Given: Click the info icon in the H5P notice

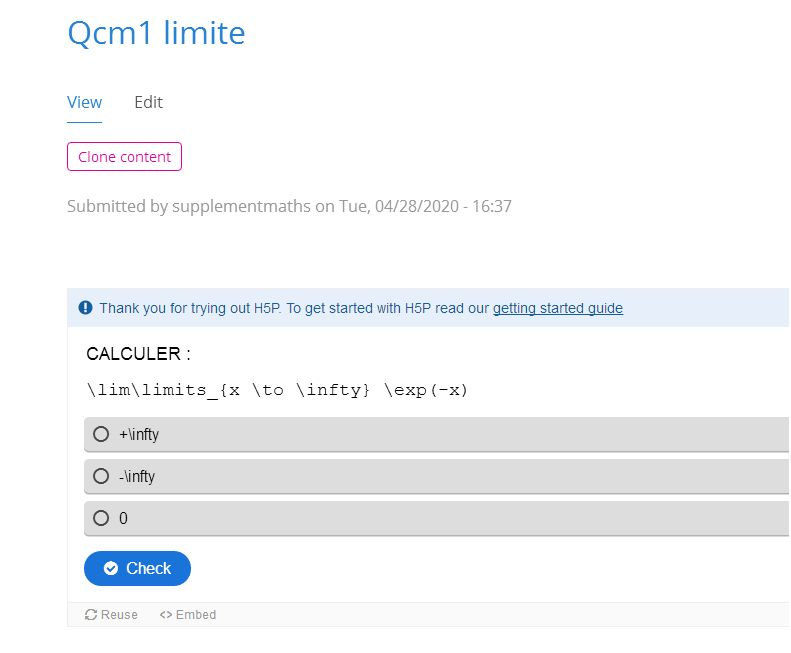Looking at the screenshot, I should coord(85,308).
